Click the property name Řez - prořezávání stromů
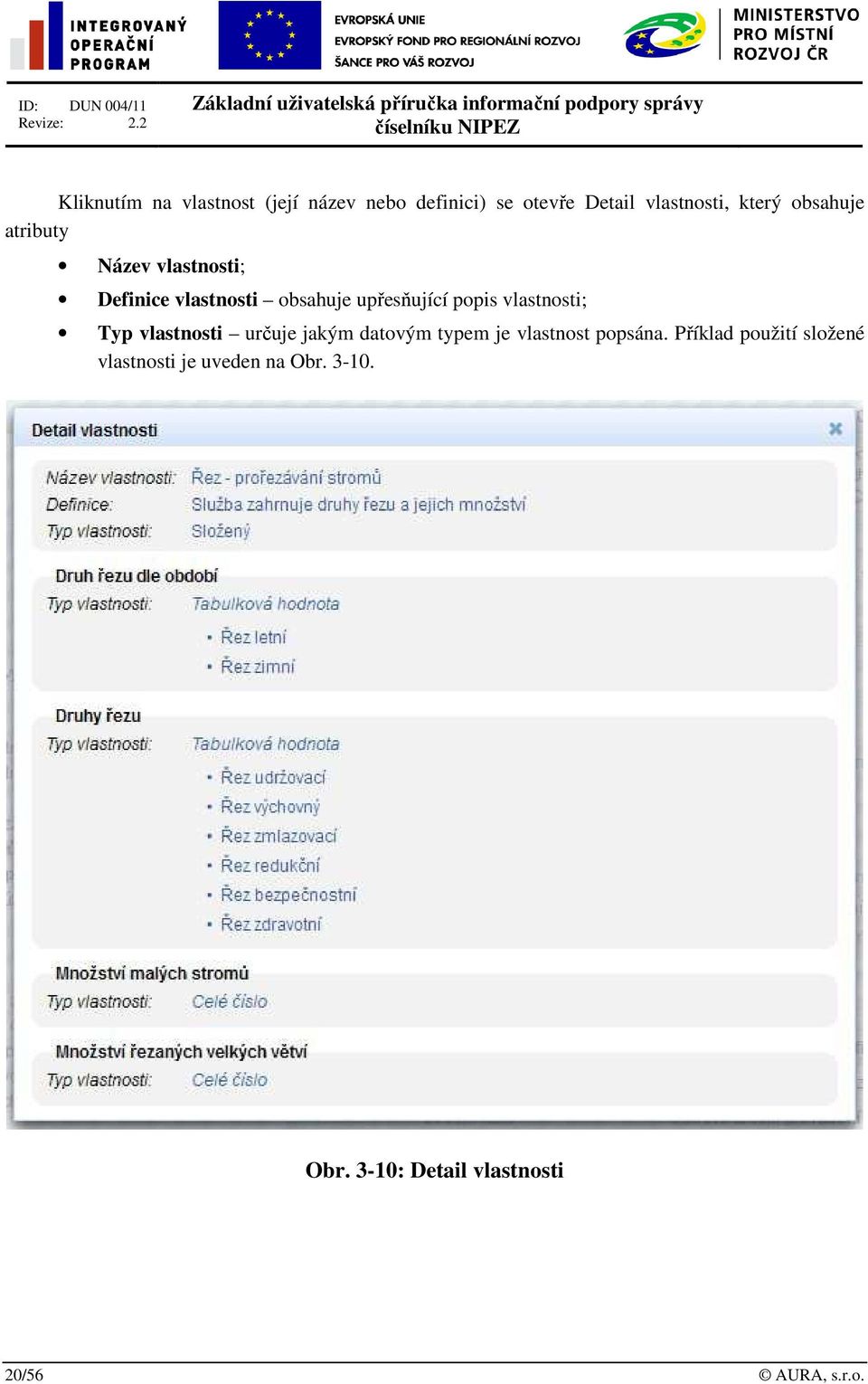The width and height of the screenshot is (868, 1384). coord(286,478)
